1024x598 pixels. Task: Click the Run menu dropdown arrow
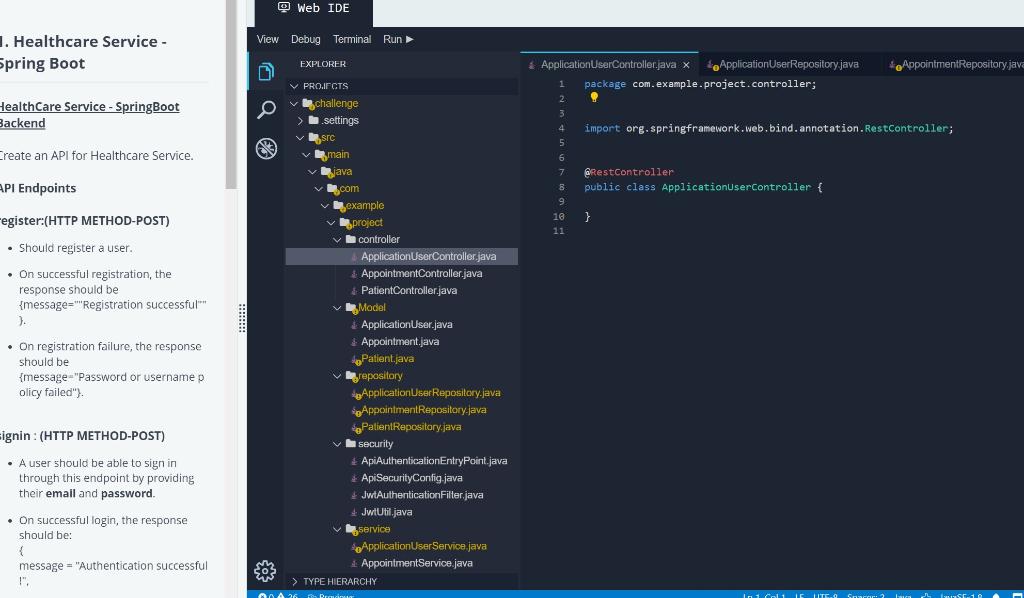(x=409, y=39)
